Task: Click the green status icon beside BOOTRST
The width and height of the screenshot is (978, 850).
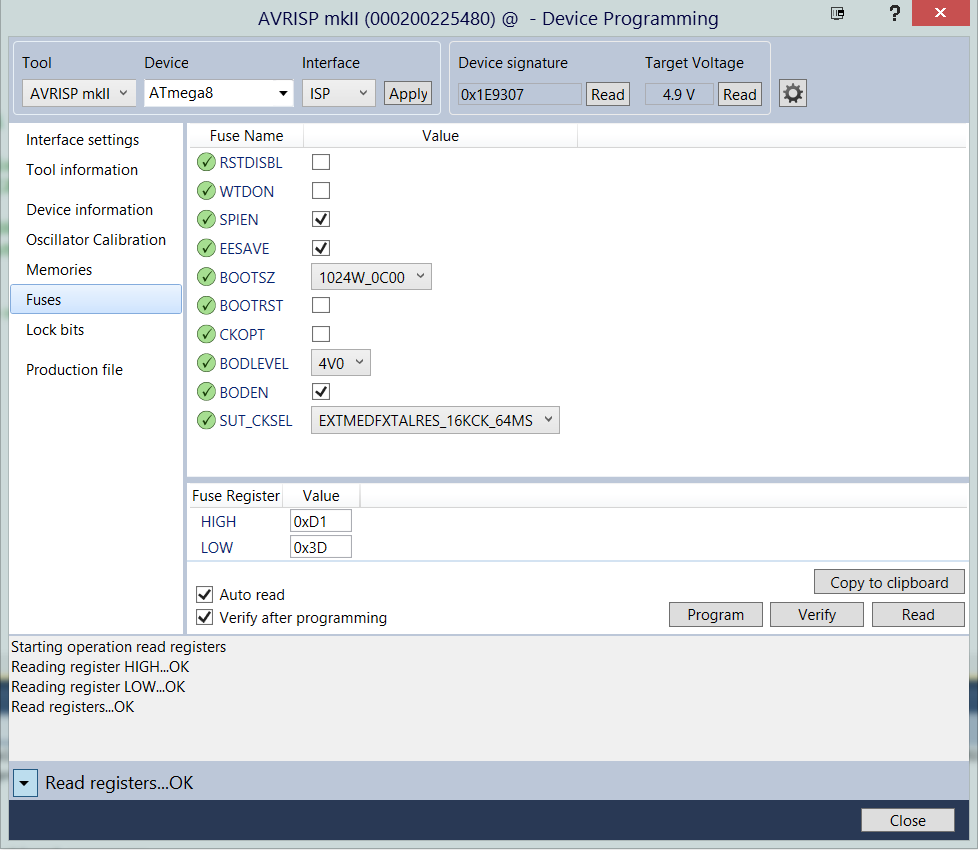Action: [206, 306]
